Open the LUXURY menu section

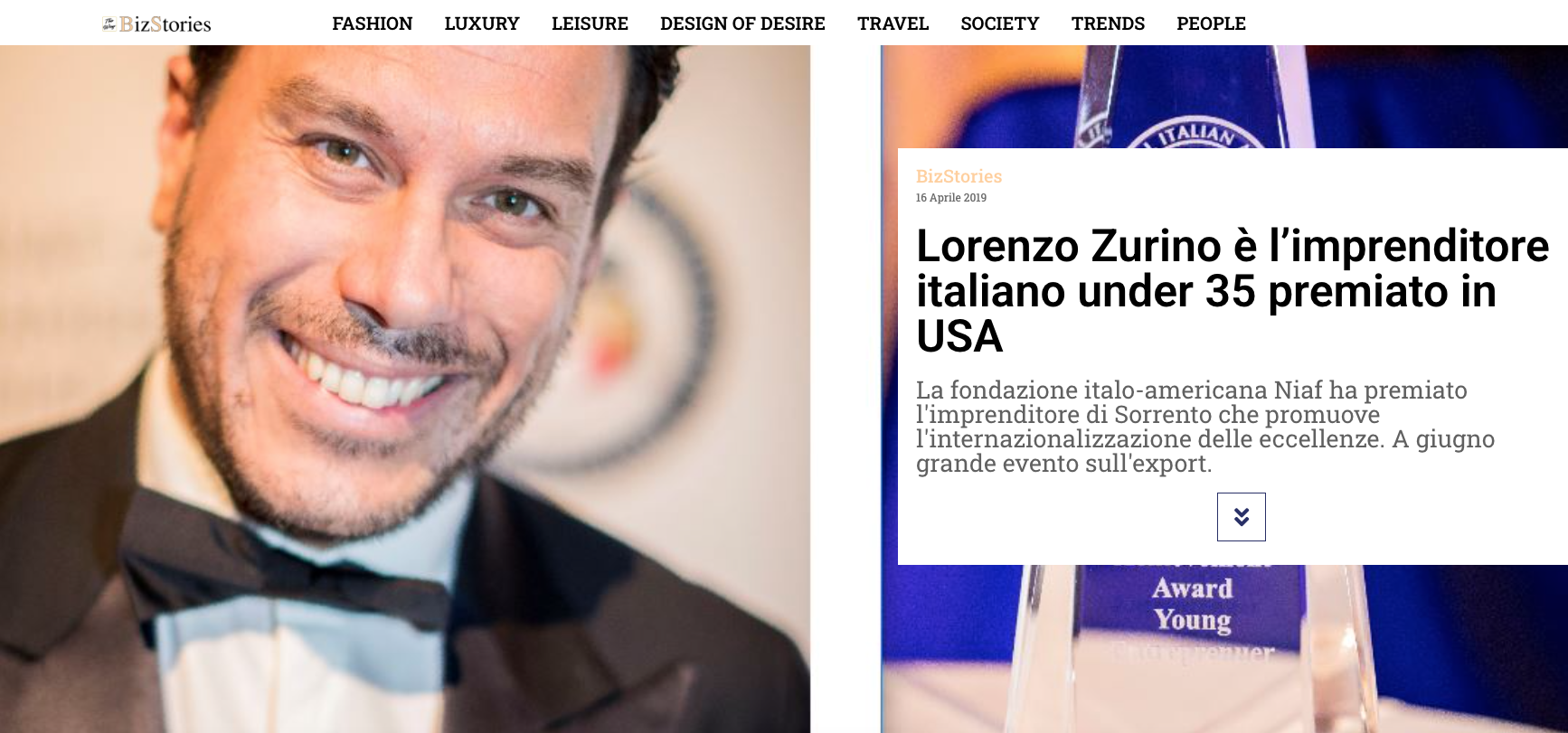point(482,23)
